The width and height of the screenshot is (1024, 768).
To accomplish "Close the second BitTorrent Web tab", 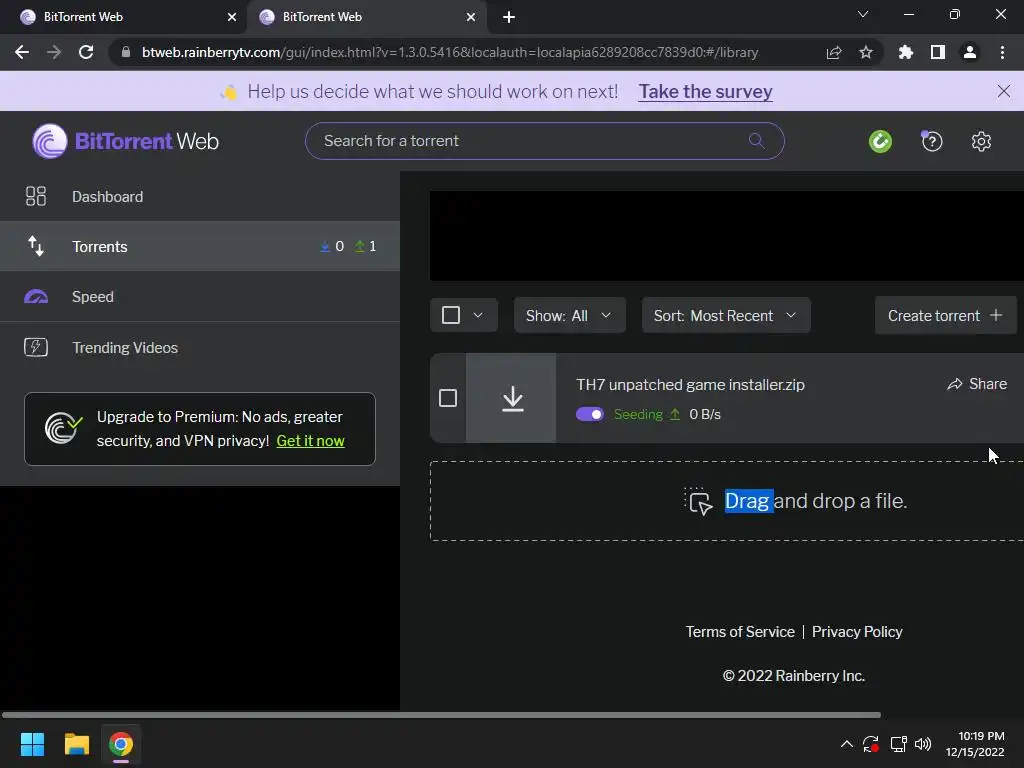I will click(471, 17).
